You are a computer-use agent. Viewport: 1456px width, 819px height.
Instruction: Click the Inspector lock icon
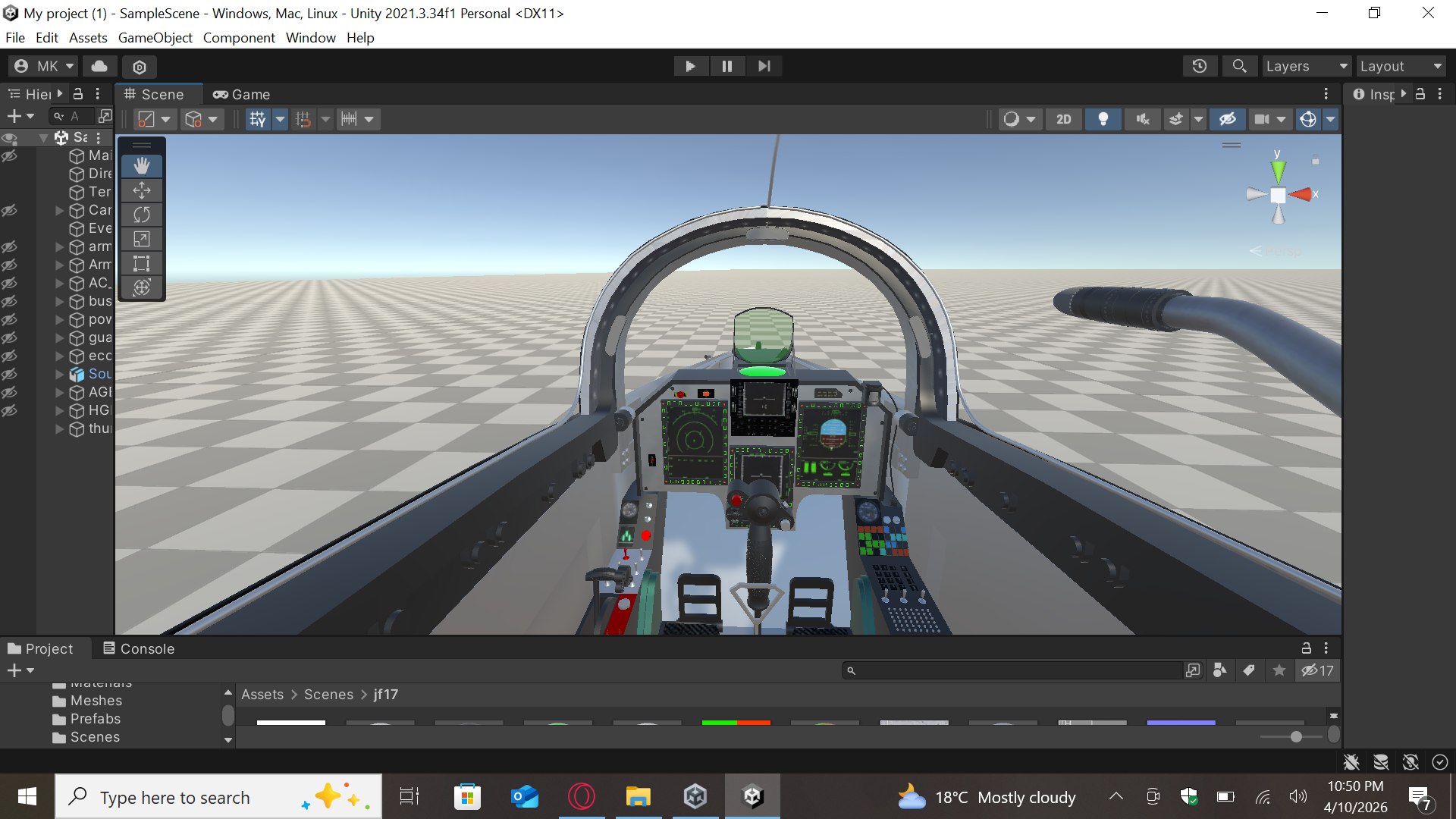1420,94
